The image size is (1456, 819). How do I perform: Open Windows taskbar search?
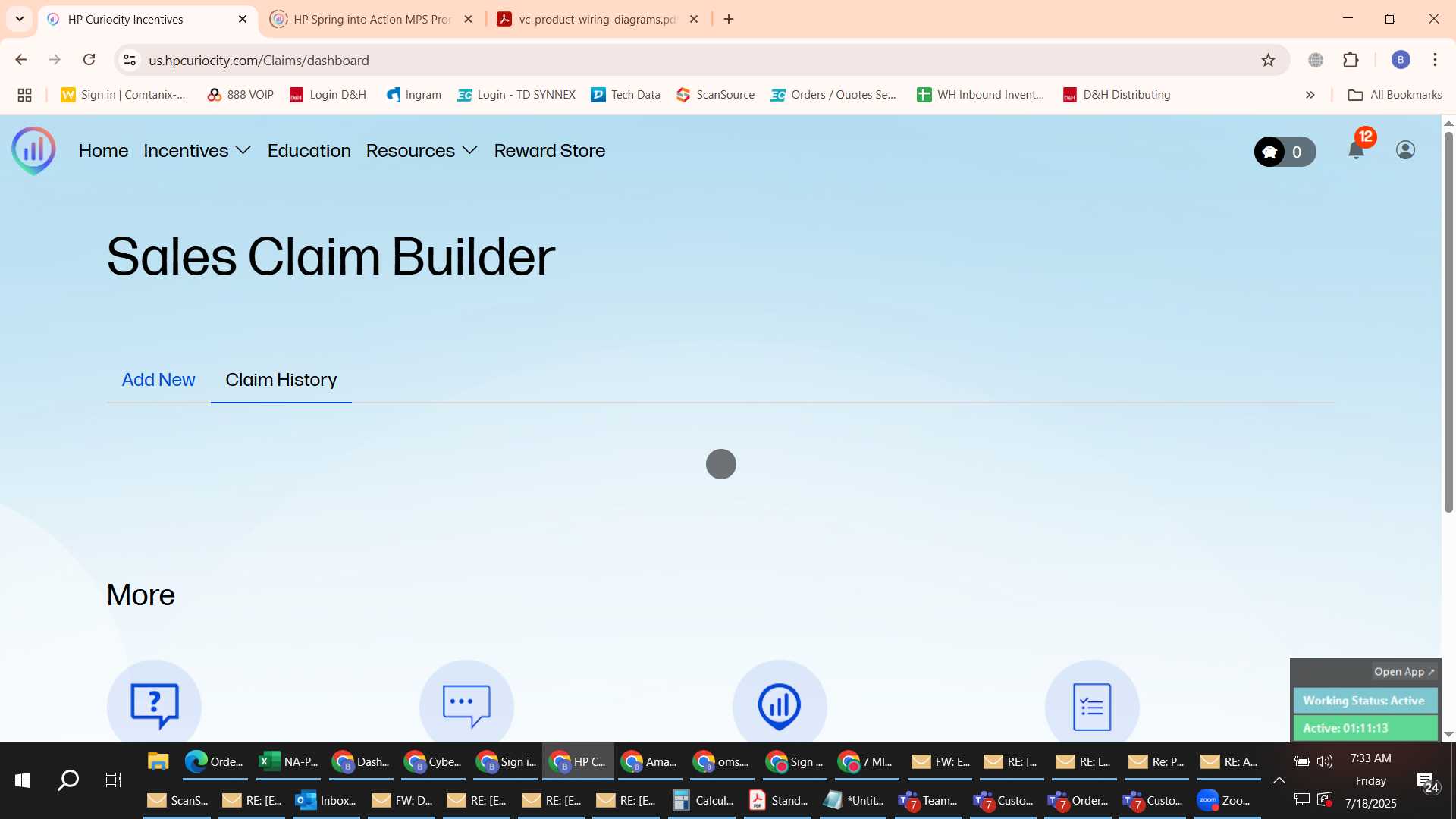[x=68, y=780]
